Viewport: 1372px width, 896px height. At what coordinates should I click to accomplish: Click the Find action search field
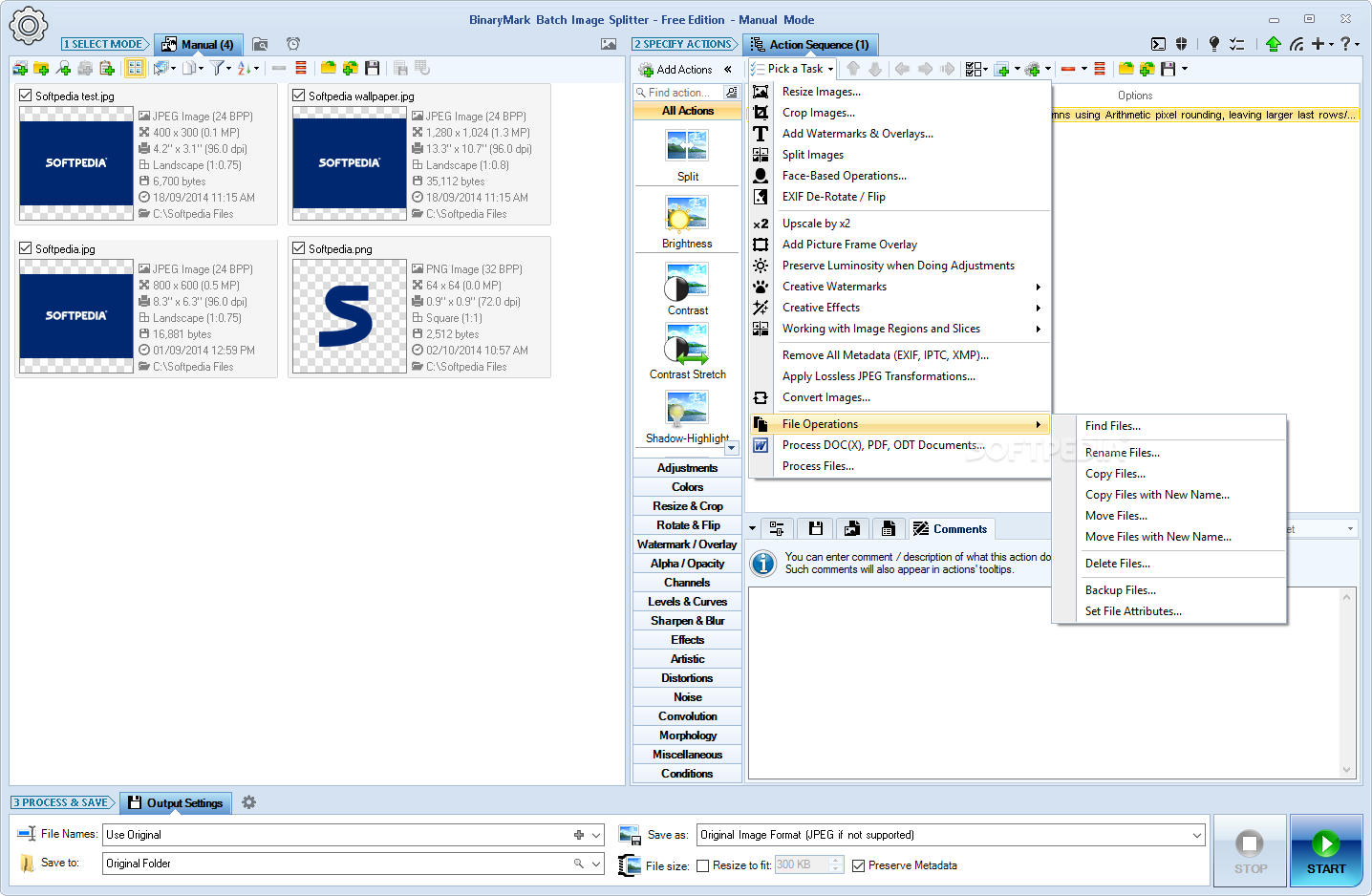(679, 93)
